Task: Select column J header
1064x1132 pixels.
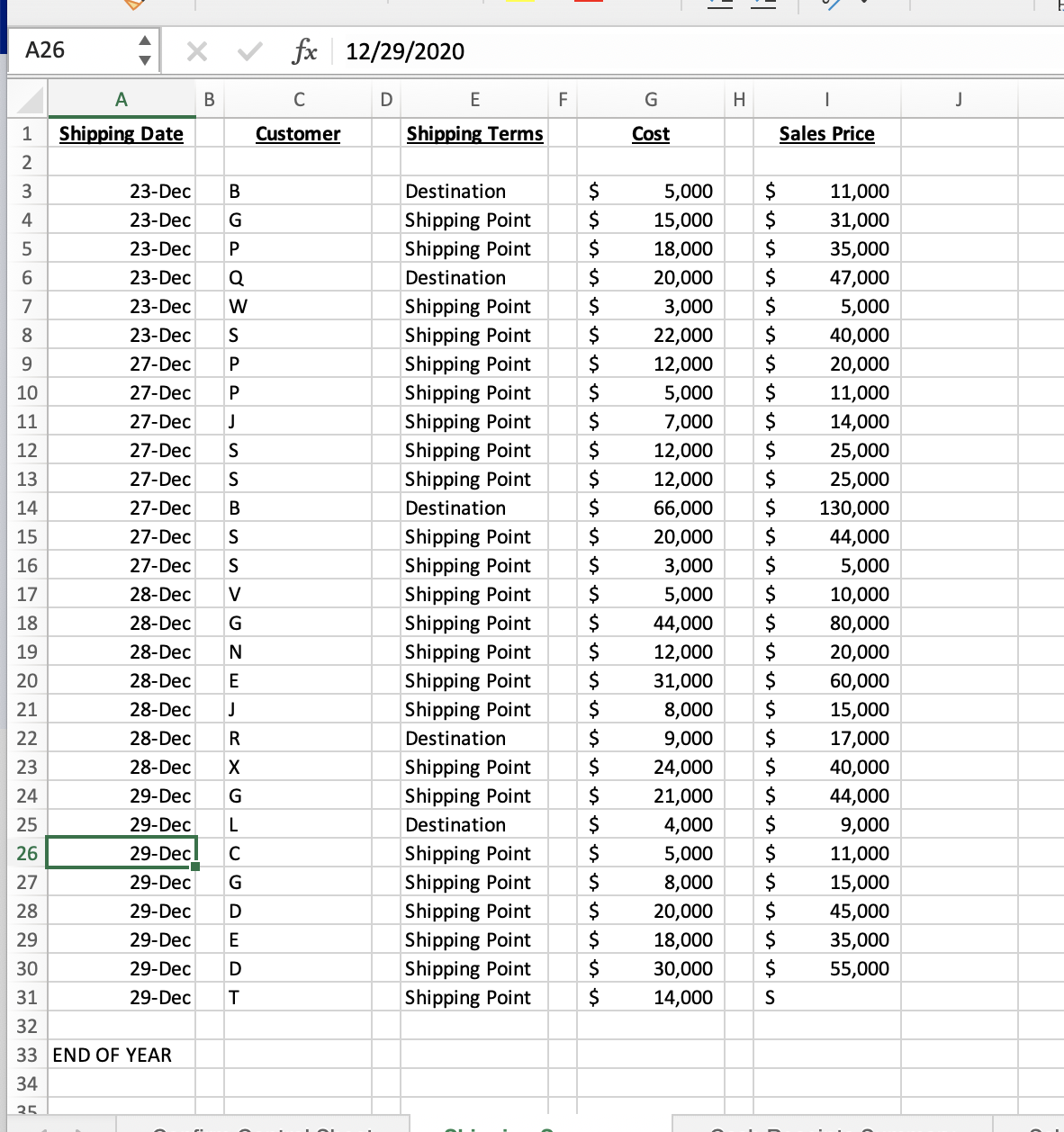Action: click(960, 100)
